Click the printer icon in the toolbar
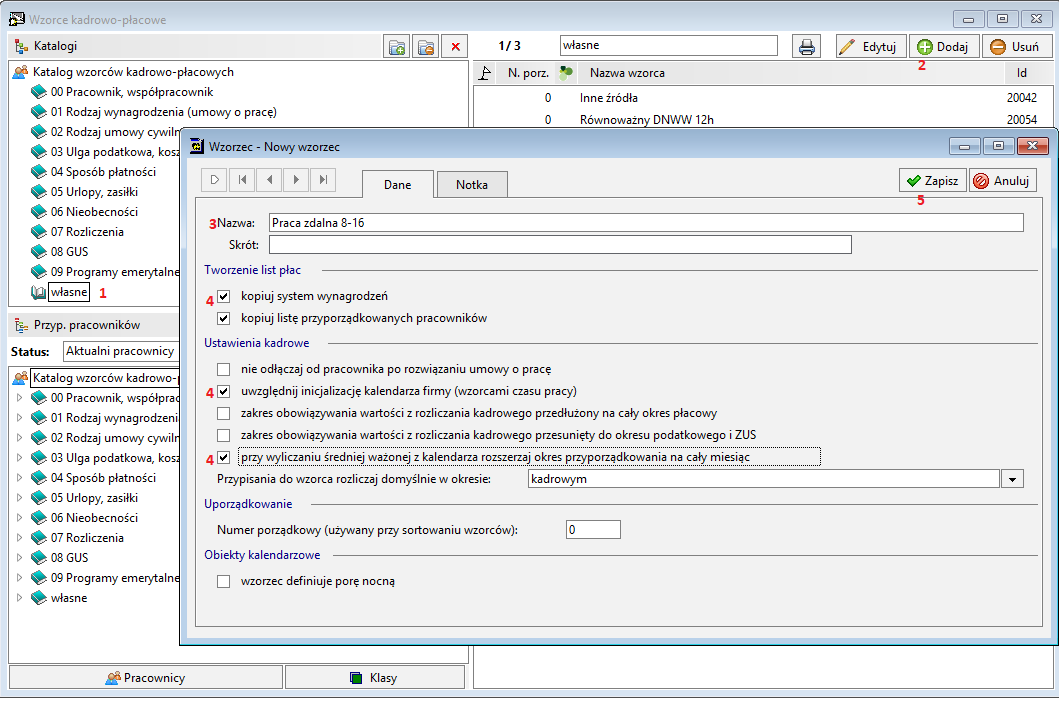This screenshot has height=702, width=1059. [x=806, y=47]
